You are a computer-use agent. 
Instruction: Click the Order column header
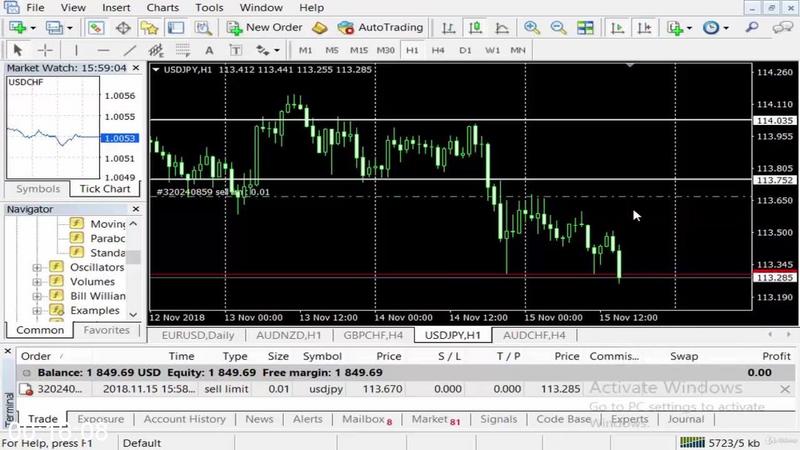click(x=36, y=356)
